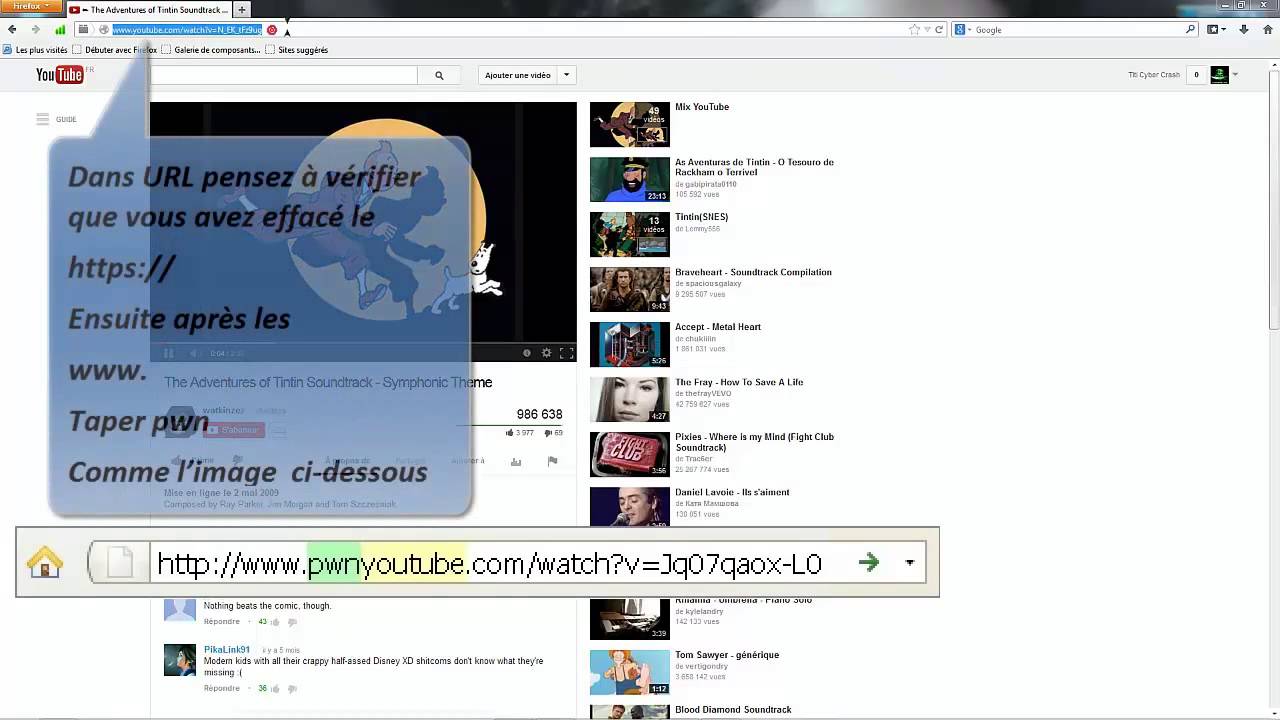This screenshot has height=720, width=1280.
Task: Reply to 'Nothing beats the comic' comment
Action: coord(222,622)
